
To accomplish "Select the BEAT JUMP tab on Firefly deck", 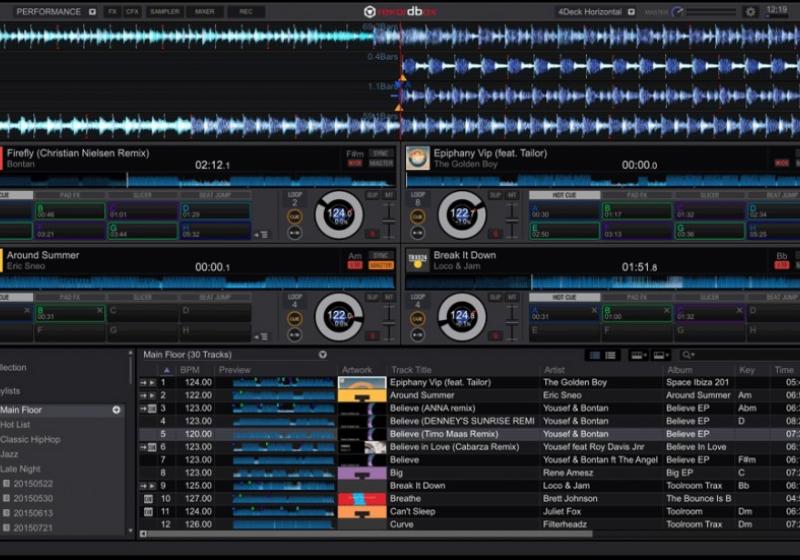I will pos(214,196).
